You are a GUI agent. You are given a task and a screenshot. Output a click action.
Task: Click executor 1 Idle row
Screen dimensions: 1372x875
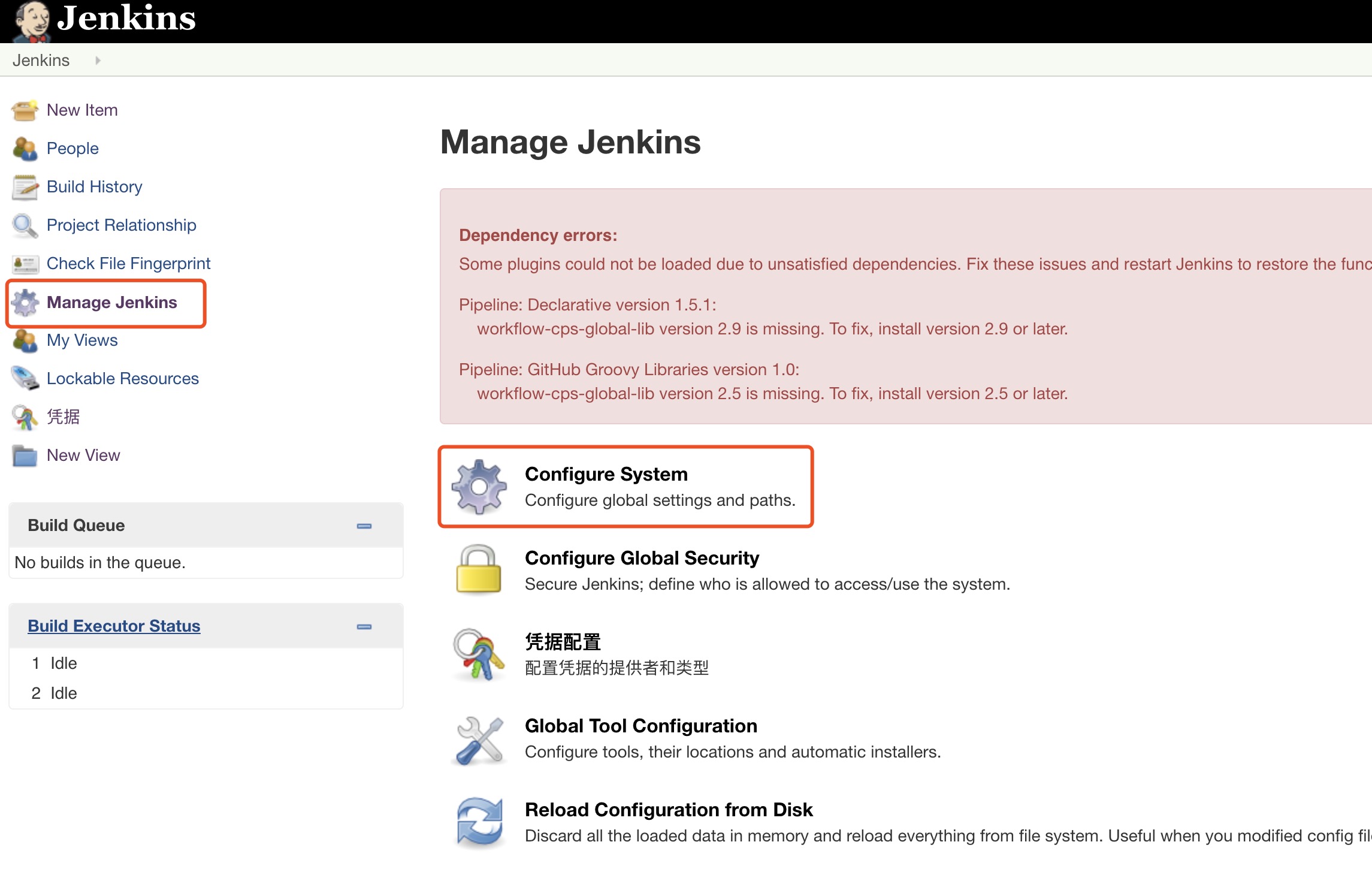[x=206, y=663]
